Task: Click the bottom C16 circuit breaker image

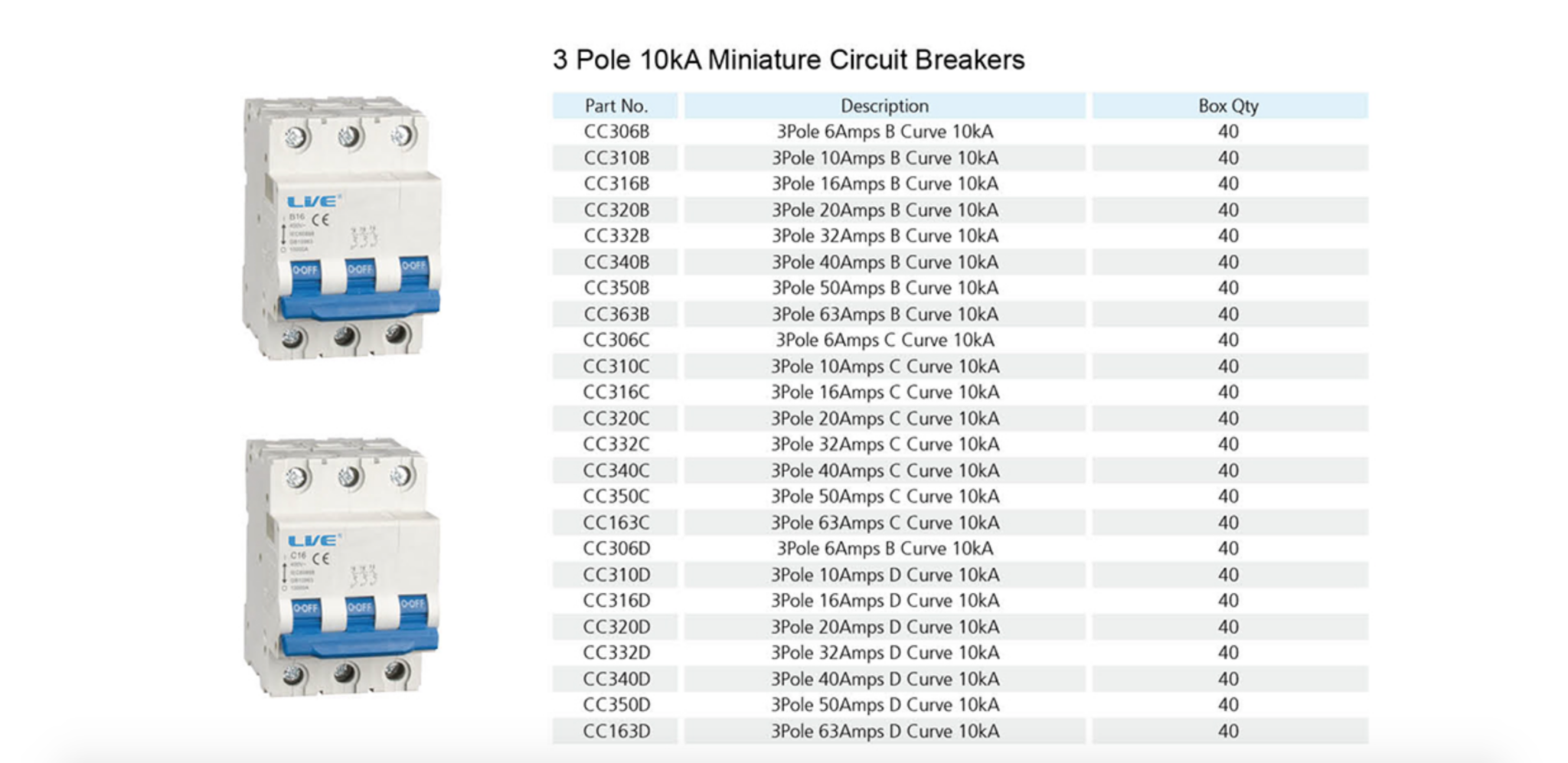Action: (341, 567)
